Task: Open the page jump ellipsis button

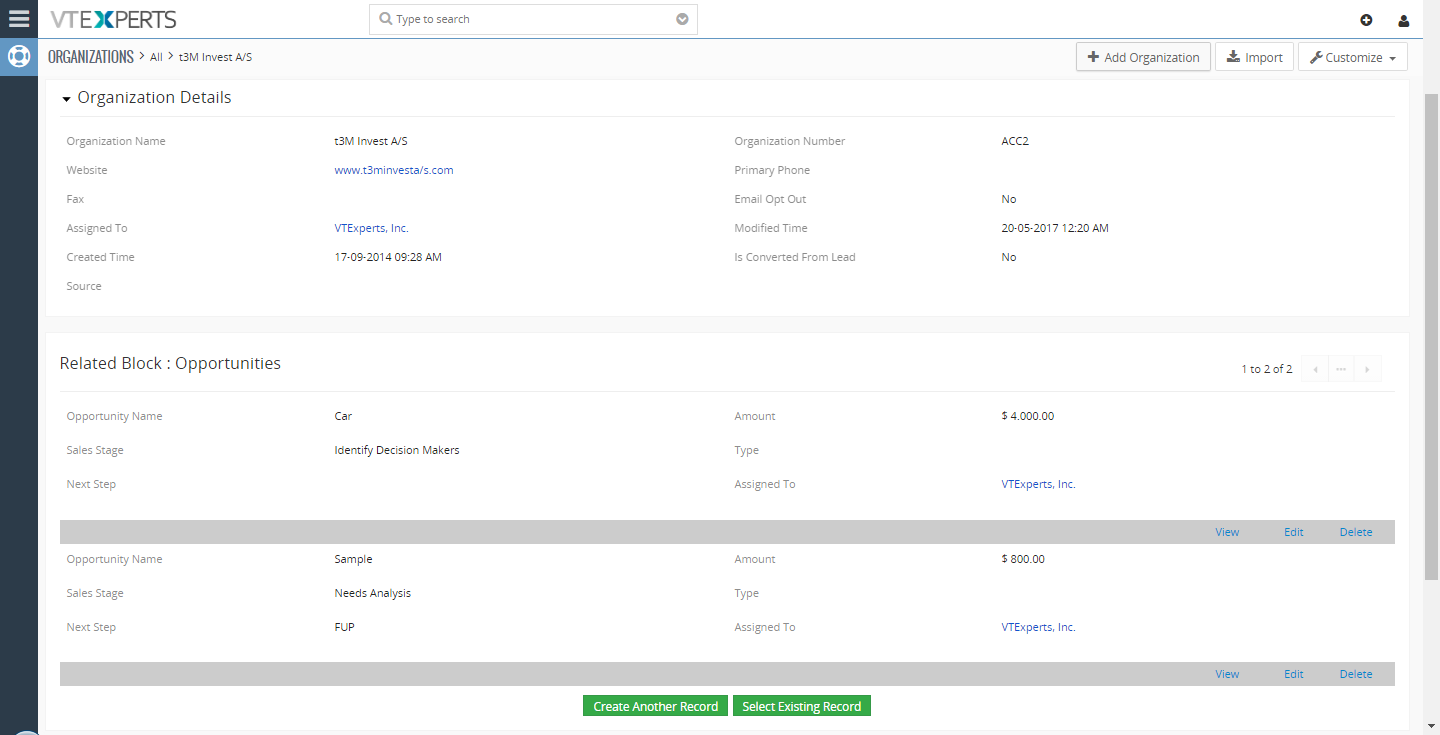Action: 1341,369
